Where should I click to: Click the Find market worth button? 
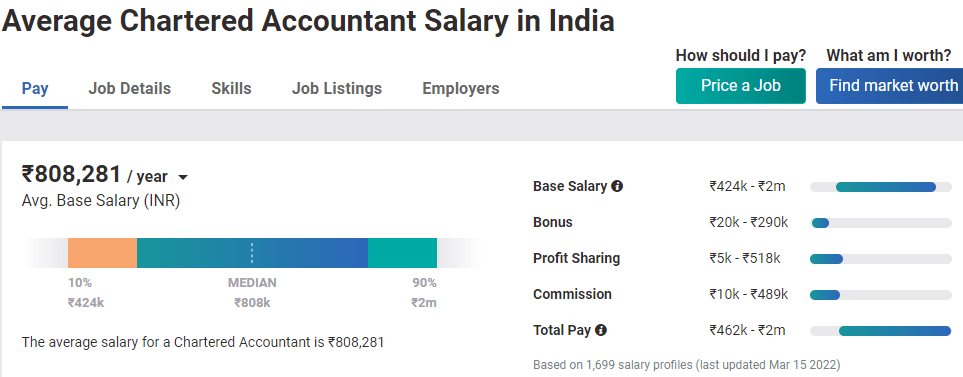pyautogui.click(x=890, y=85)
